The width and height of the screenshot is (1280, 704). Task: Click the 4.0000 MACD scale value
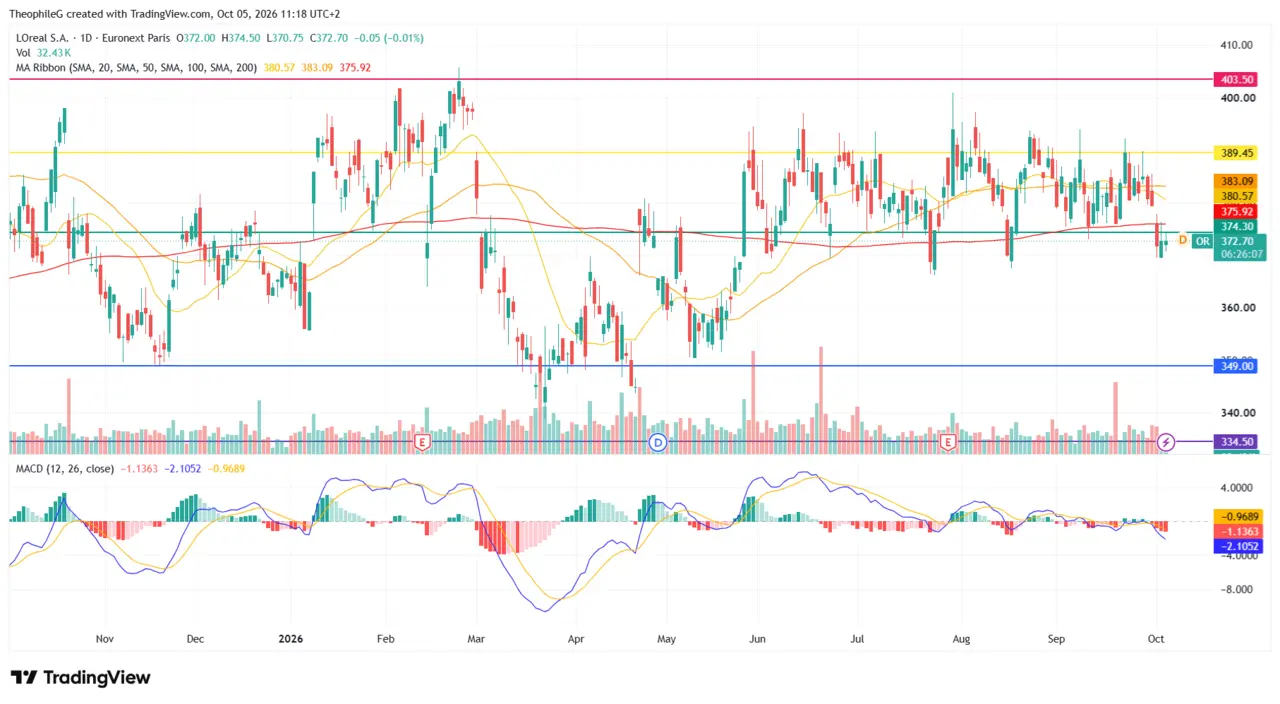tap(1237, 487)
